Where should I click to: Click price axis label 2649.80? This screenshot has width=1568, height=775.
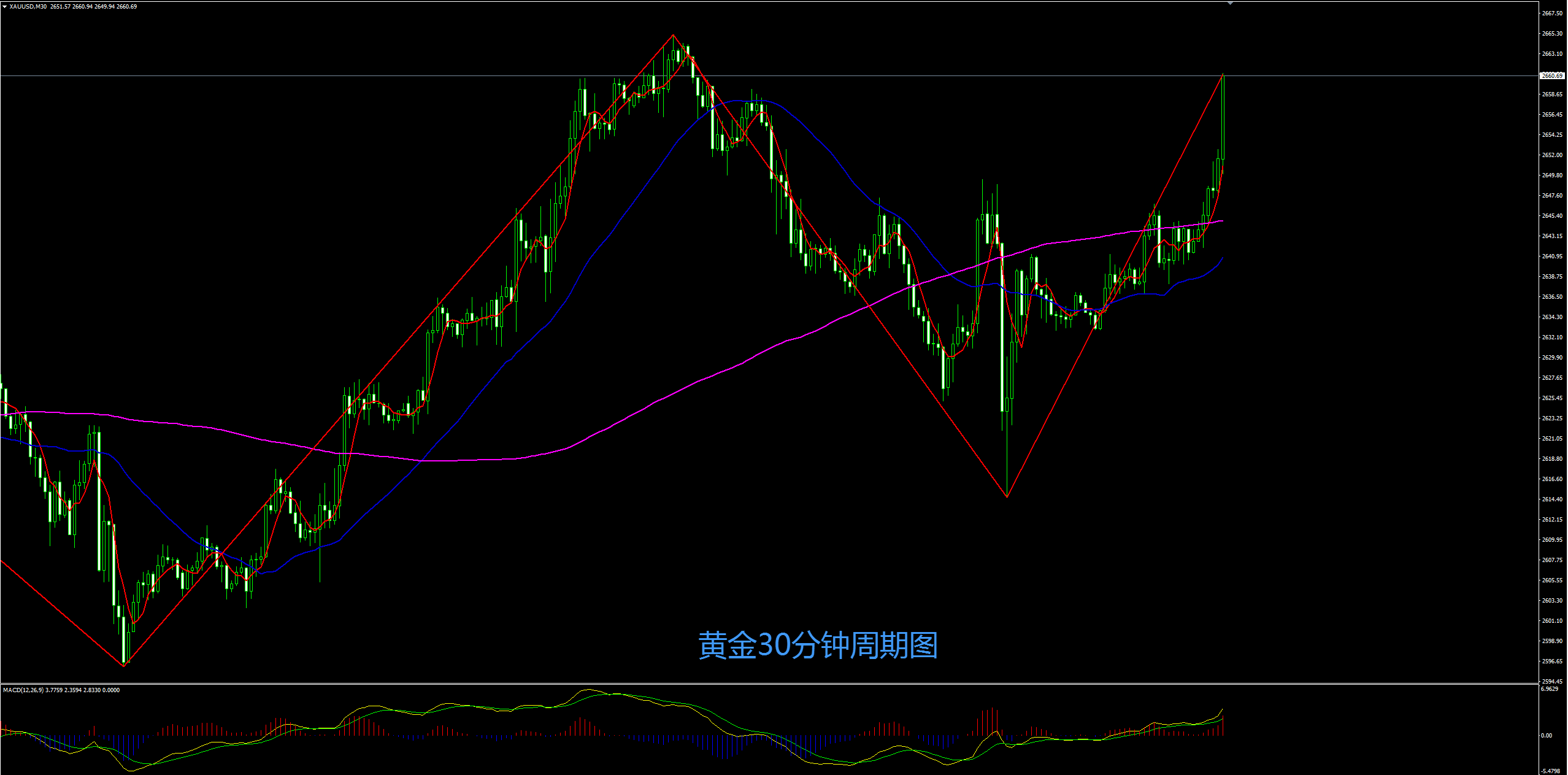pos(1552,175)
